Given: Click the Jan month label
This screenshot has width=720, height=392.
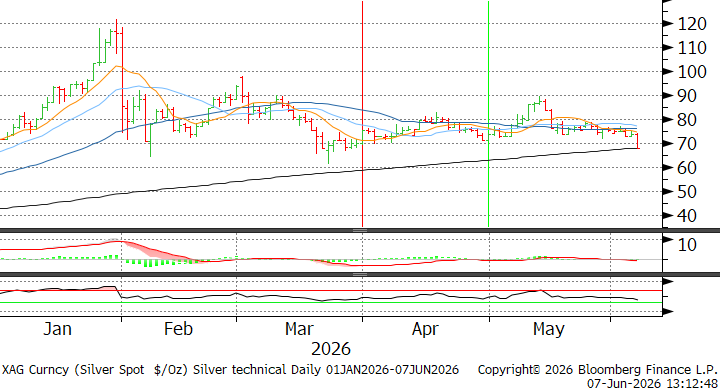Looking at the screenshot, I should [57, 329].
